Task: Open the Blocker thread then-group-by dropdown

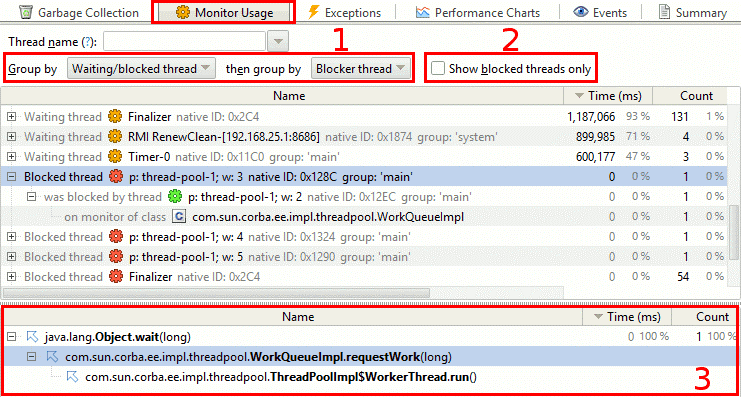Action: [360, 69]
